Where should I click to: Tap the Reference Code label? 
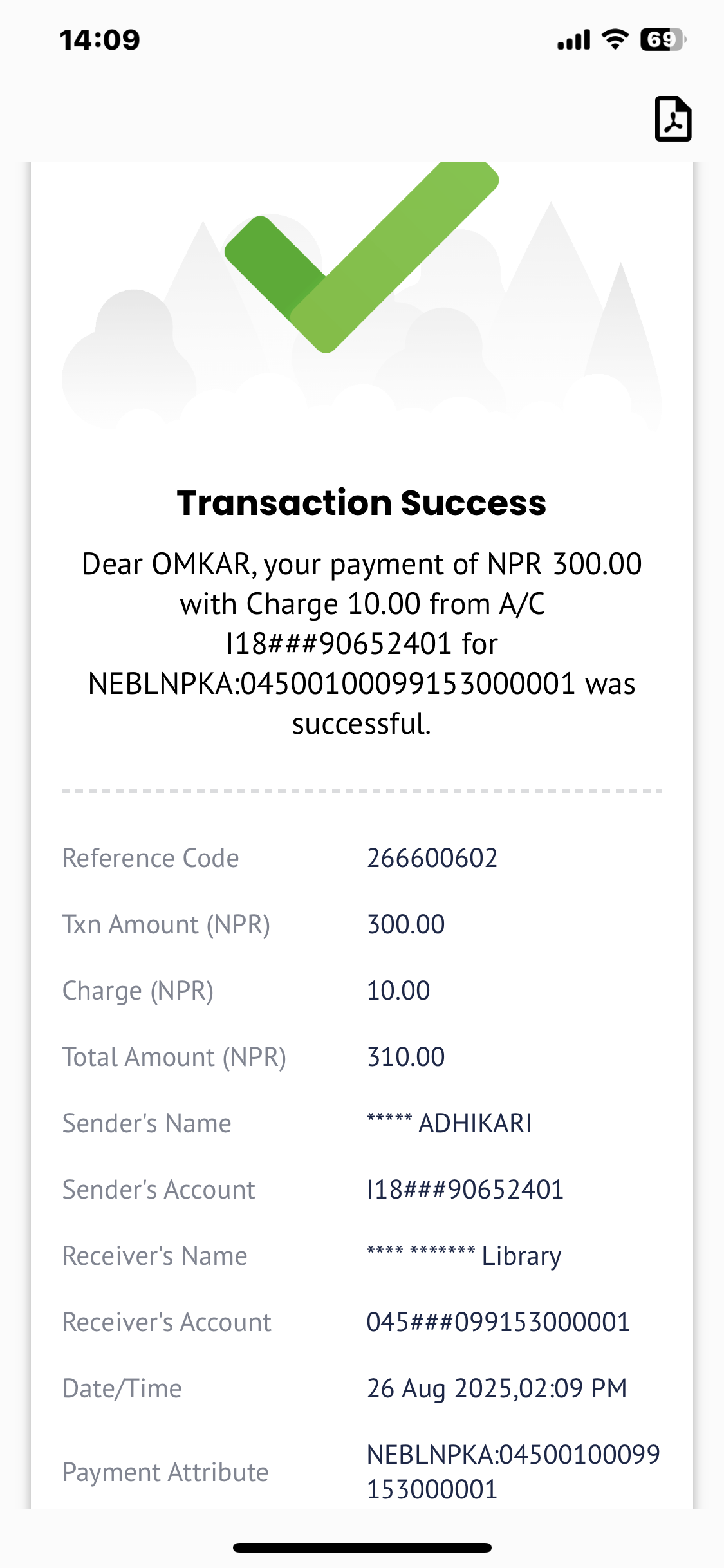click(151, 858)
